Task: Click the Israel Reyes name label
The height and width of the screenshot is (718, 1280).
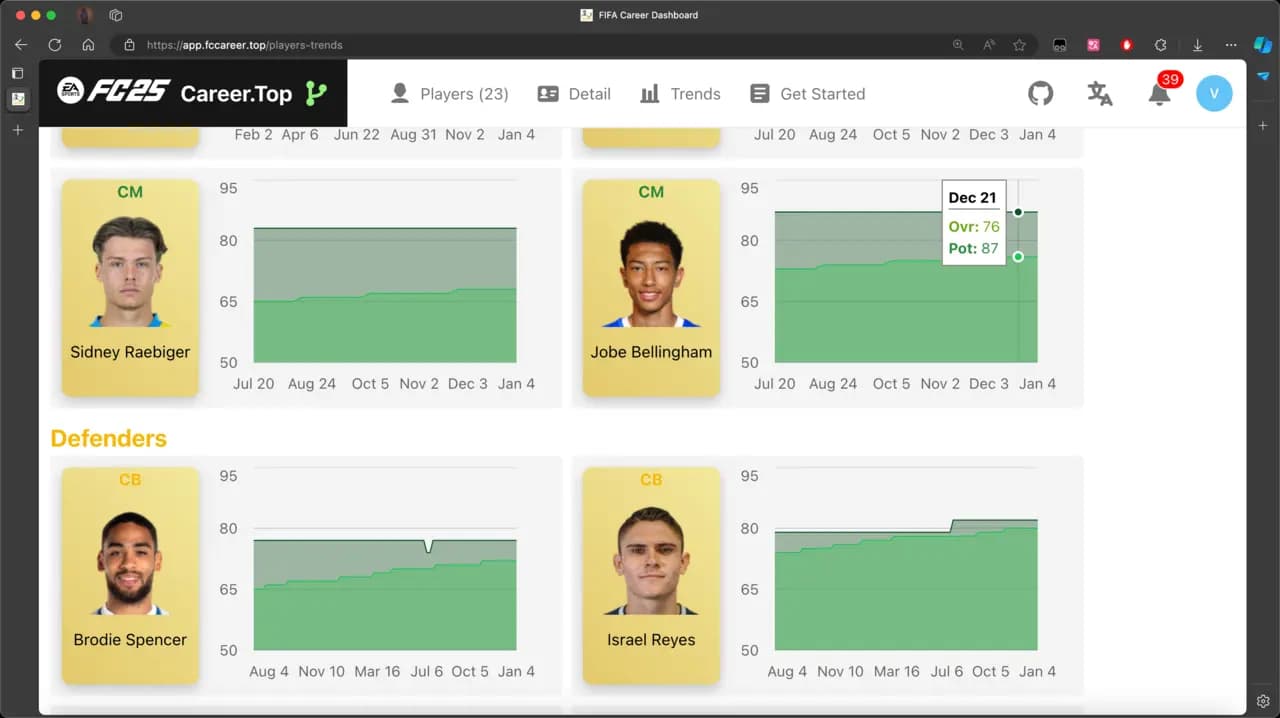Action: click(651, 640)
